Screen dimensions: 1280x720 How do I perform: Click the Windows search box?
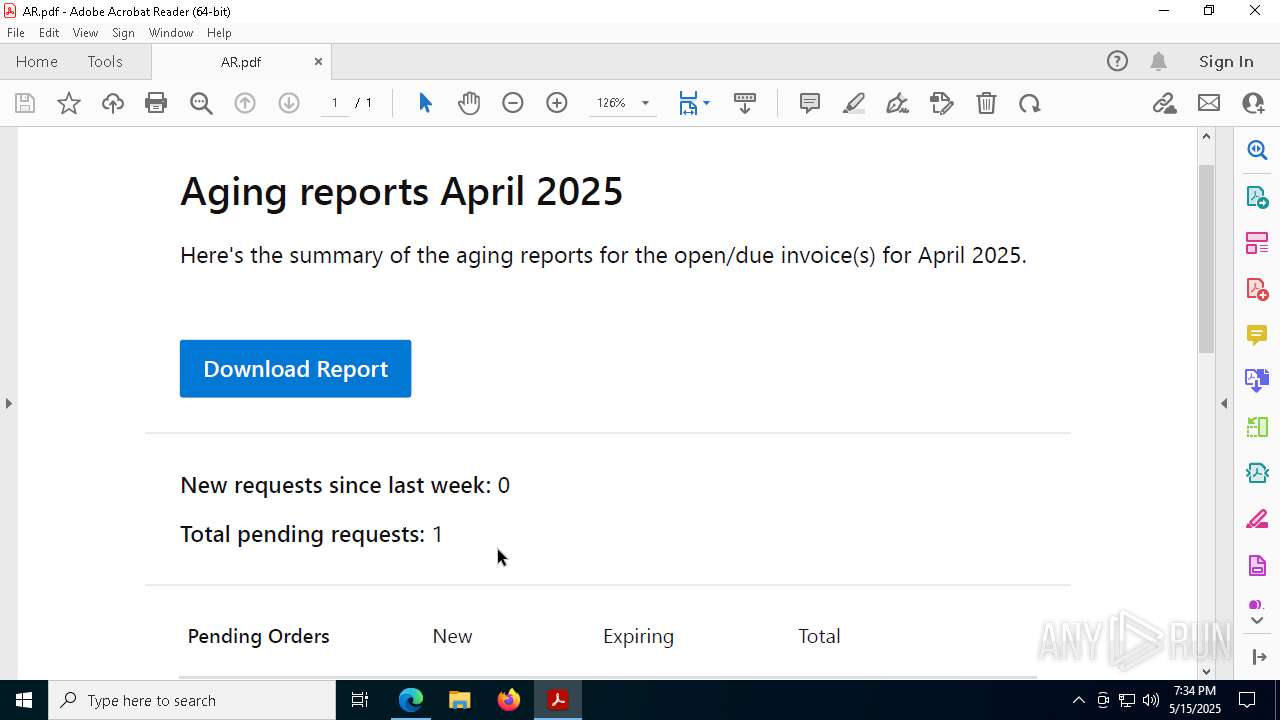tap(192, 700)
